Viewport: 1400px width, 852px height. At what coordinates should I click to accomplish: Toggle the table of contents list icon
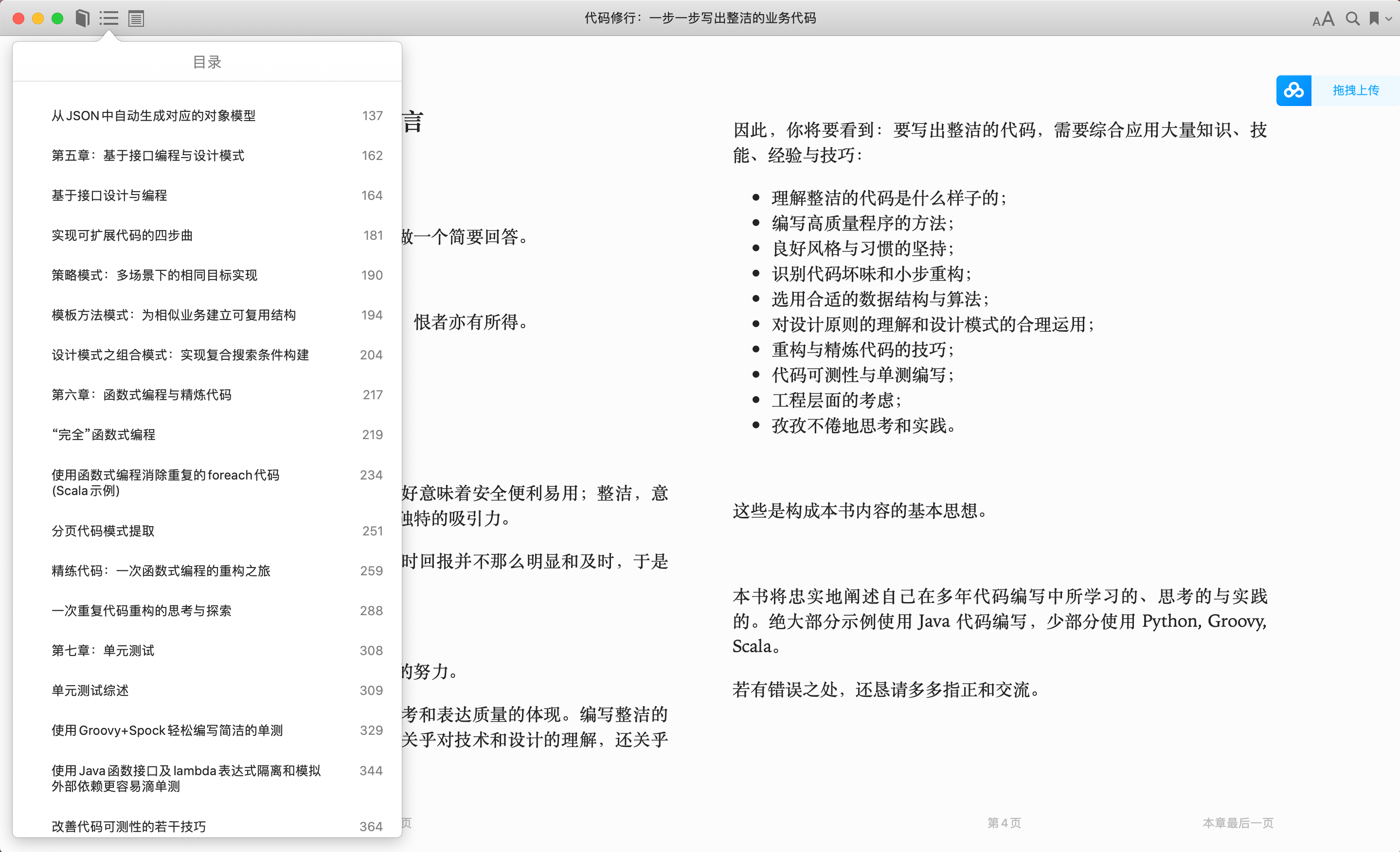click(108, 18)
